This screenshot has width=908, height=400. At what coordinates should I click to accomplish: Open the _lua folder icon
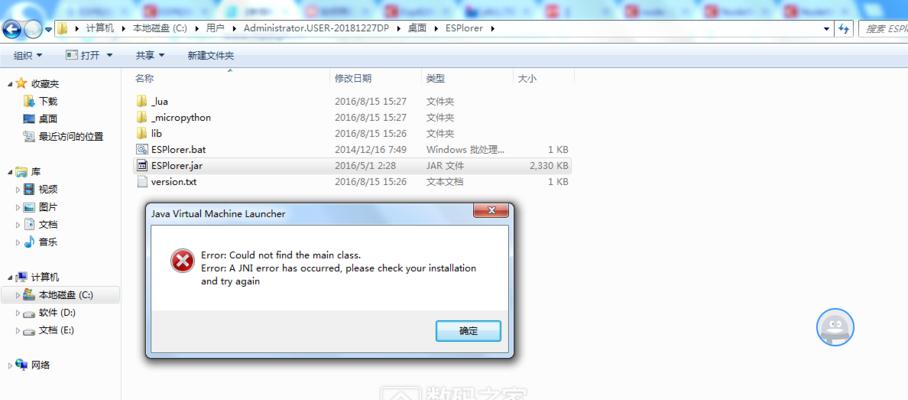click(142, 101)
